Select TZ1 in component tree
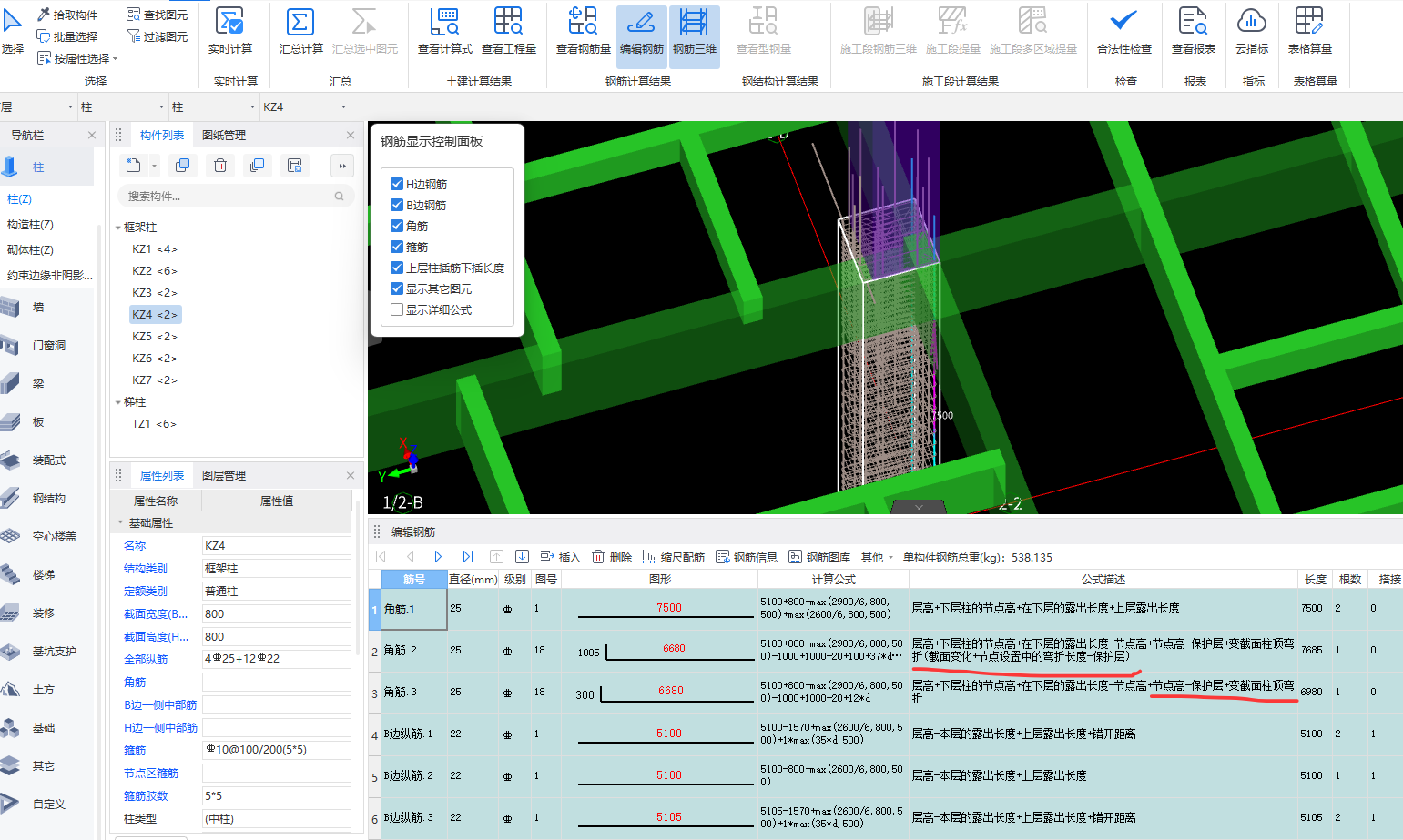 tap(154, 423)
